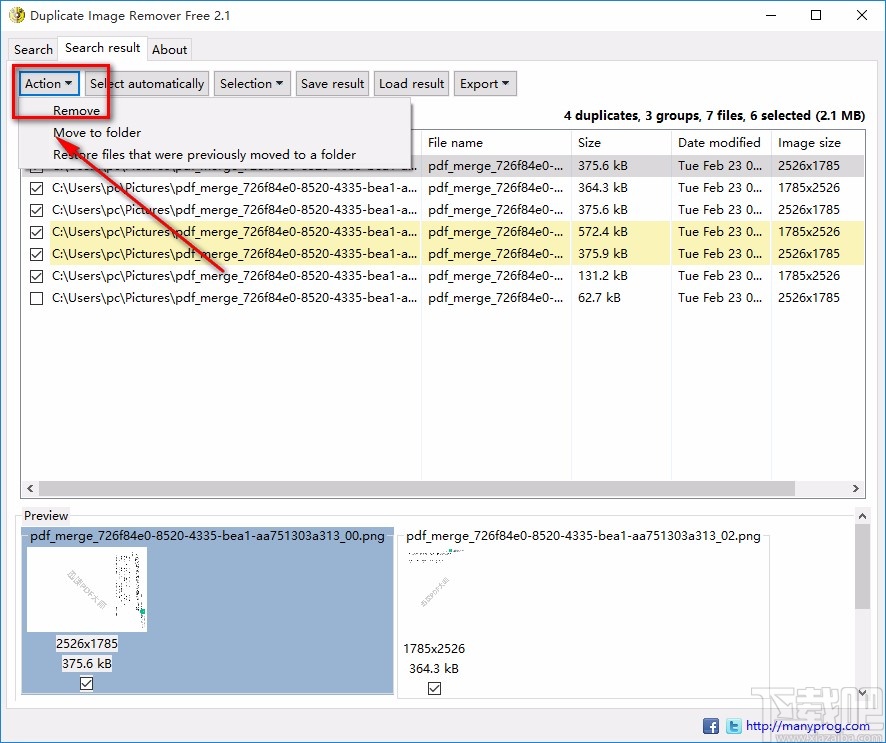The width and height of the screenshot is (886, 743).
Task: Click the file list's right scroll arrow
Action: (x=857, y=489)
